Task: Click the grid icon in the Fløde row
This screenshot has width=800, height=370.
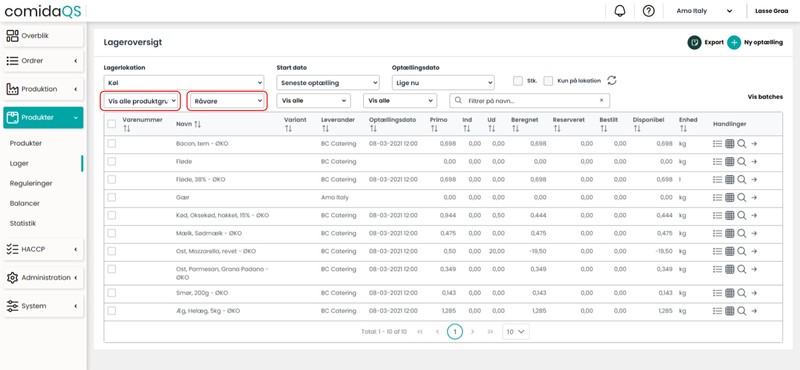Action: click(x=730, y=162)
